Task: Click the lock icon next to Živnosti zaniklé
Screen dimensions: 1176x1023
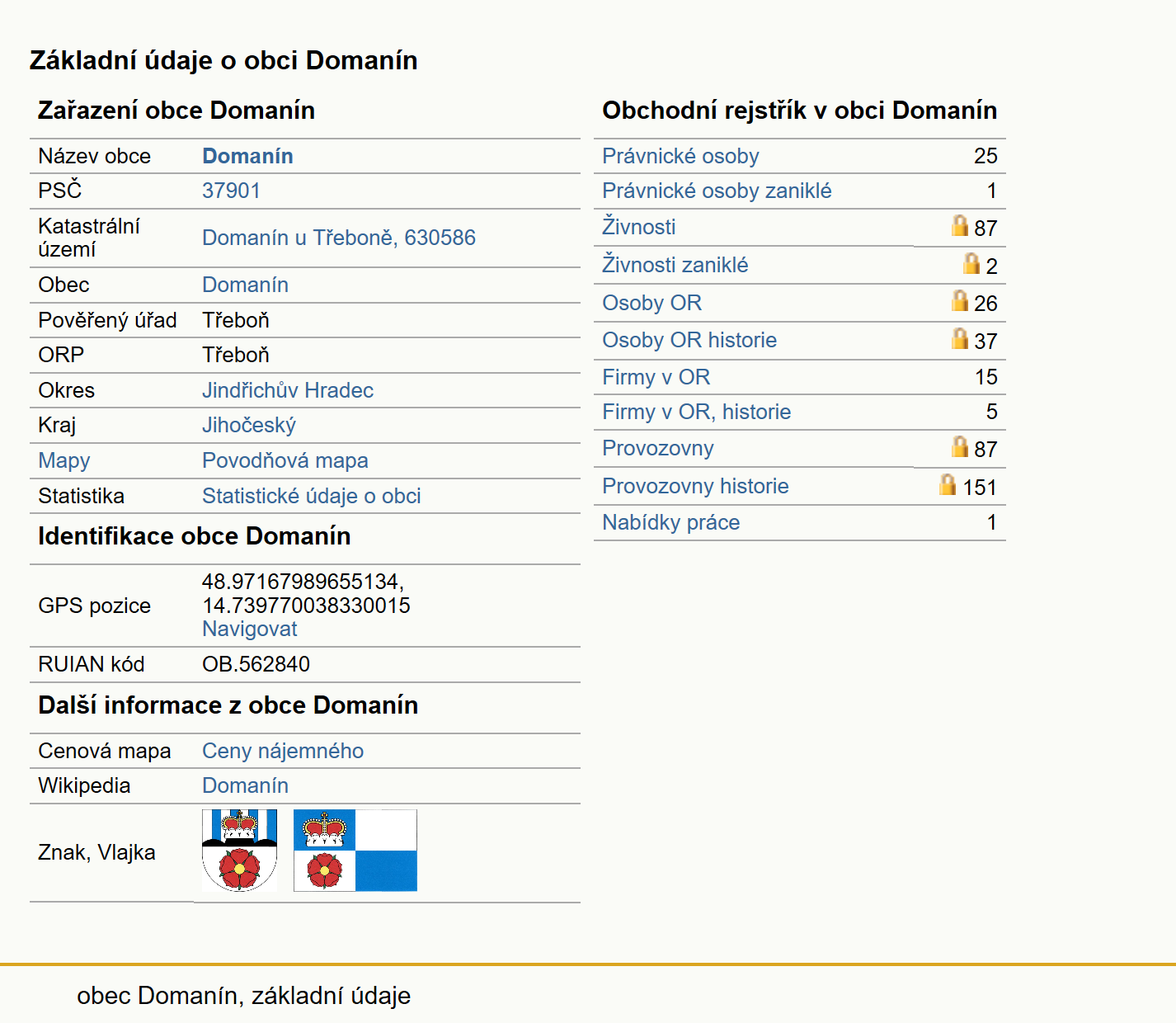Action: click(x=971, y=263)
